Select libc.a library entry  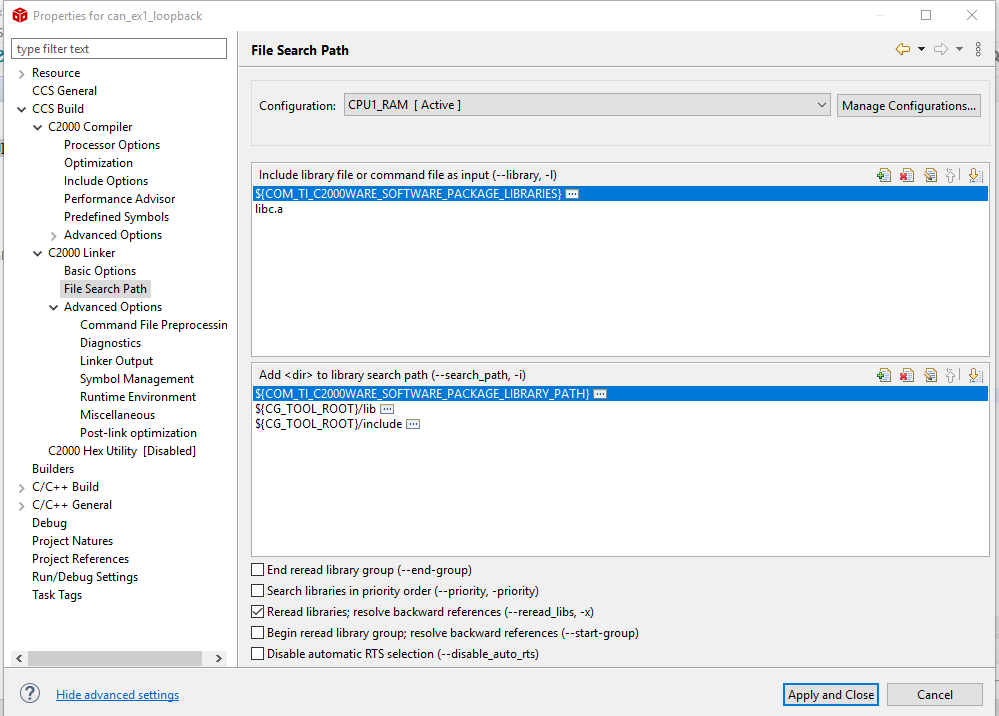coord(269,210)
